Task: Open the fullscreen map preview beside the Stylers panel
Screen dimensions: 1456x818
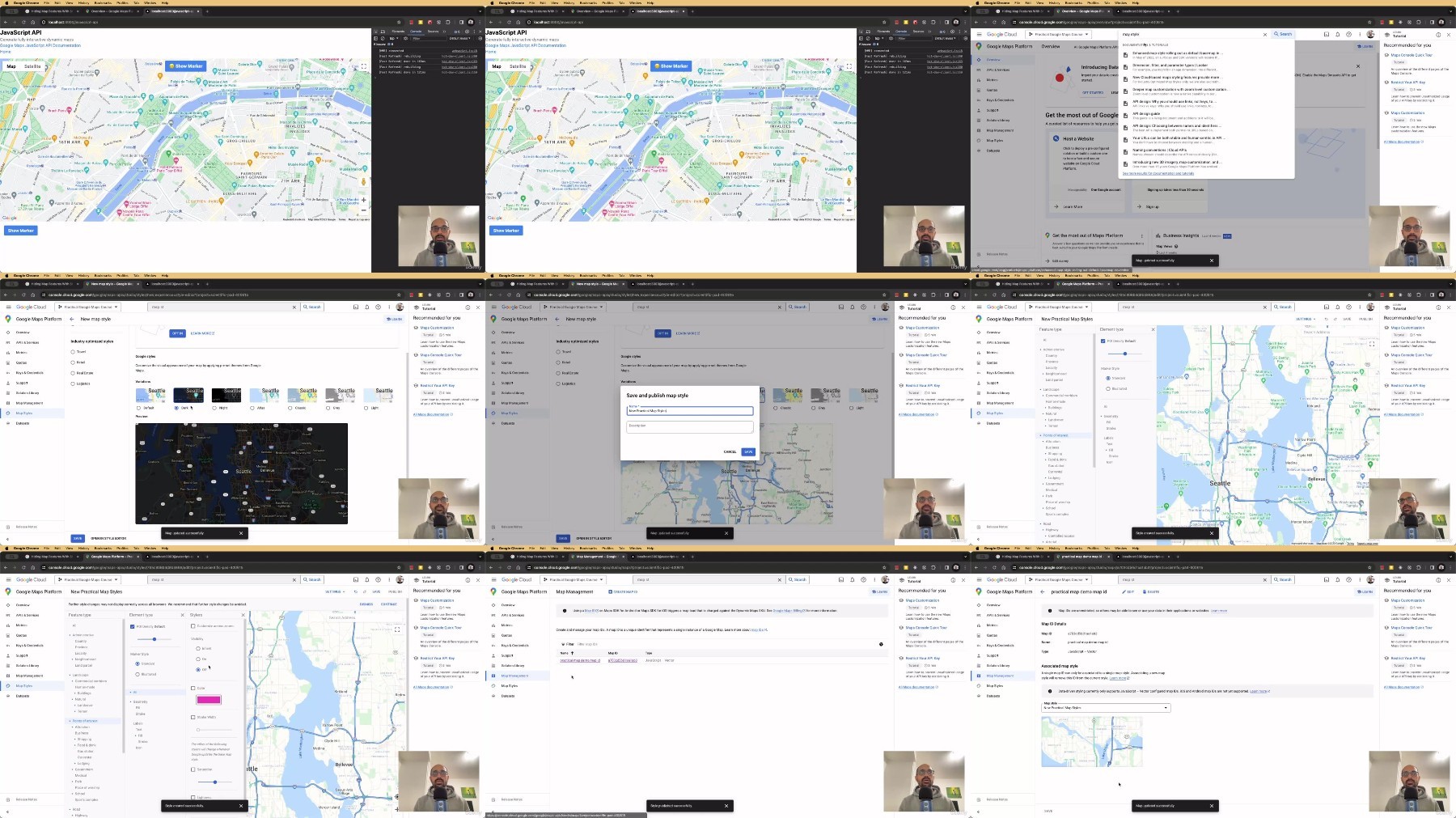Action: click(x=397, y=629)
